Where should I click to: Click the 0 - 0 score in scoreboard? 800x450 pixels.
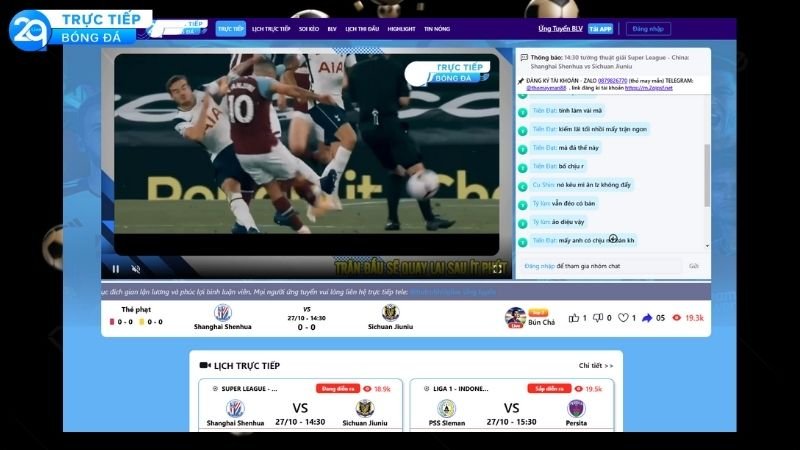coord(306,327)
